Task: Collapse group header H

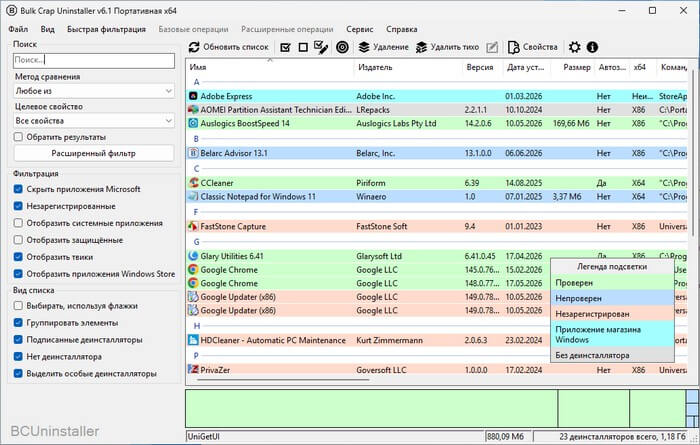Action: coord(196,326)
